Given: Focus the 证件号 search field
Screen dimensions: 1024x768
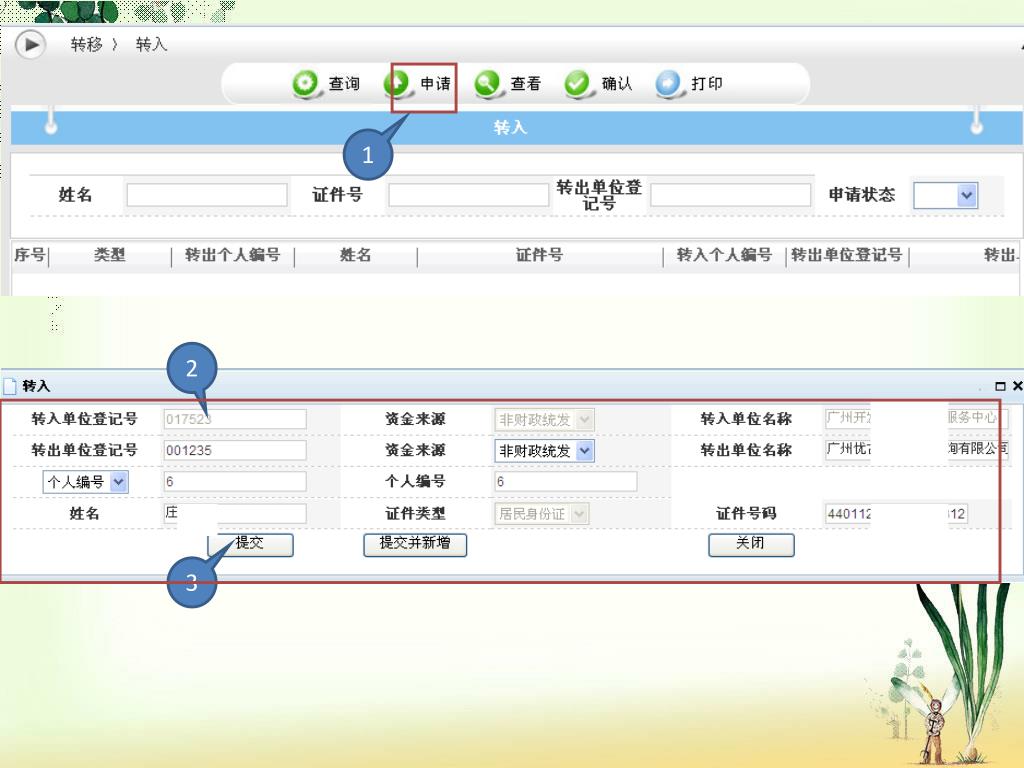Looking at the screenshot, I should [x=468, y=195].
